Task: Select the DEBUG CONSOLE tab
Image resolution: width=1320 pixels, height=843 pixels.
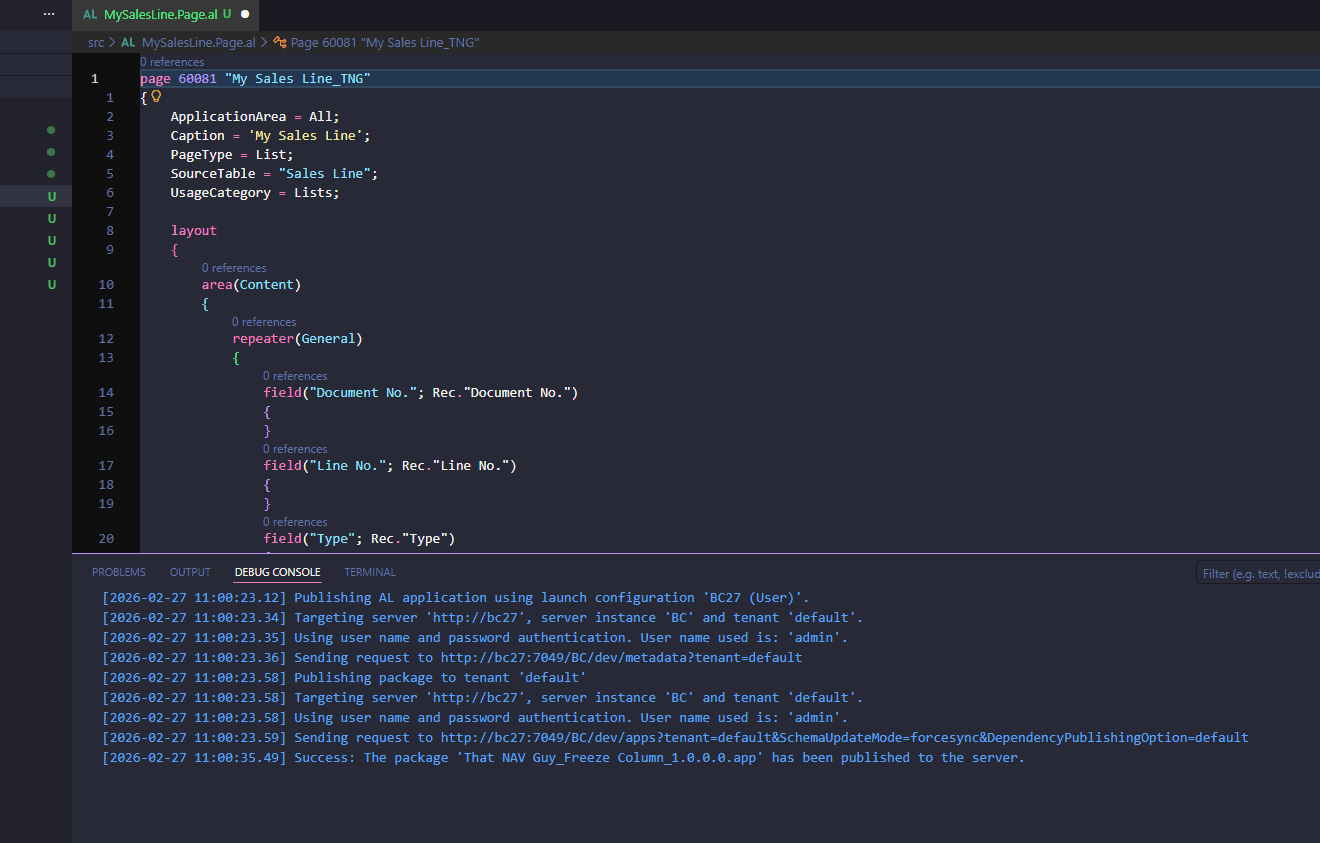Action: (x=277, y=572)
